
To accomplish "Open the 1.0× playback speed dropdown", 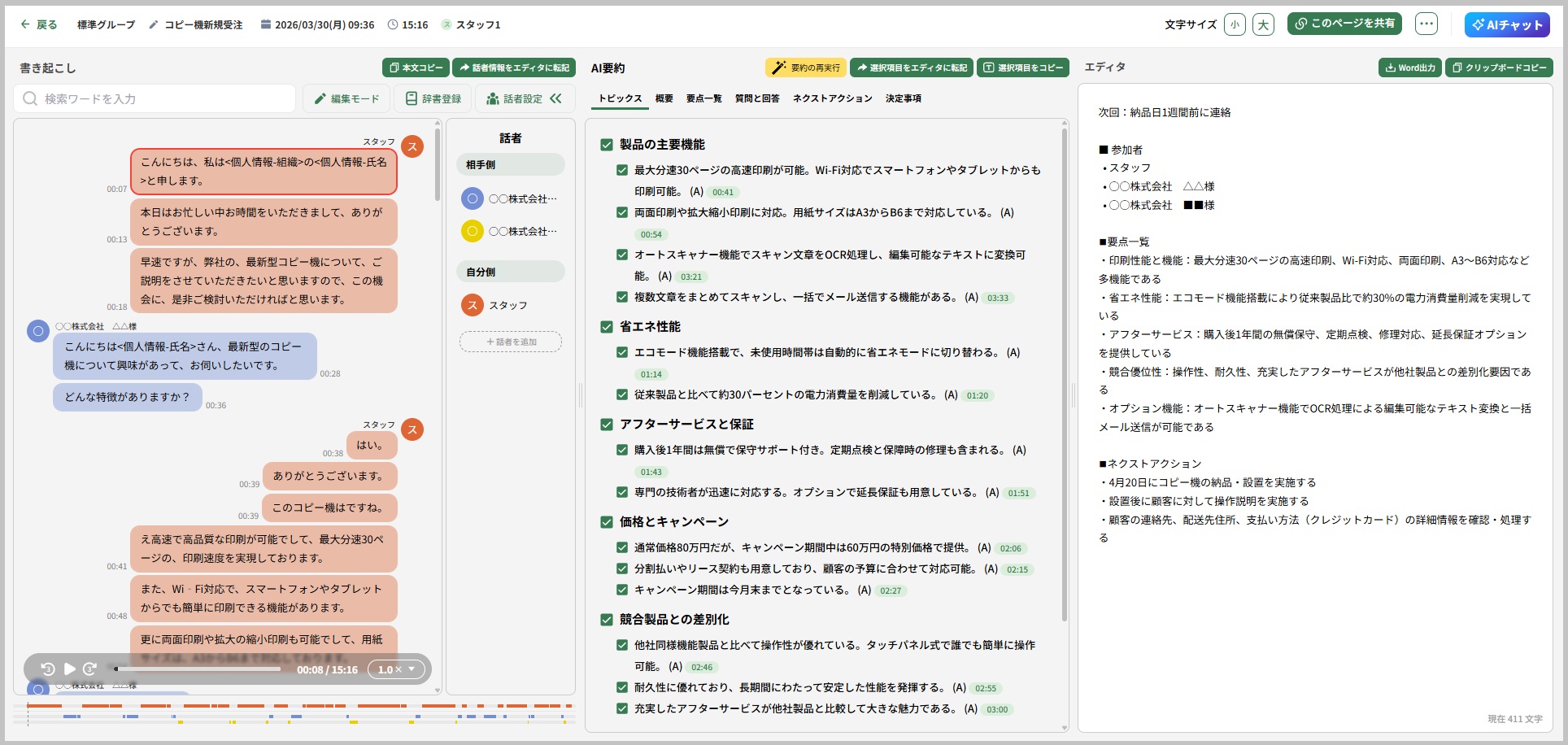I will [396, 669].
